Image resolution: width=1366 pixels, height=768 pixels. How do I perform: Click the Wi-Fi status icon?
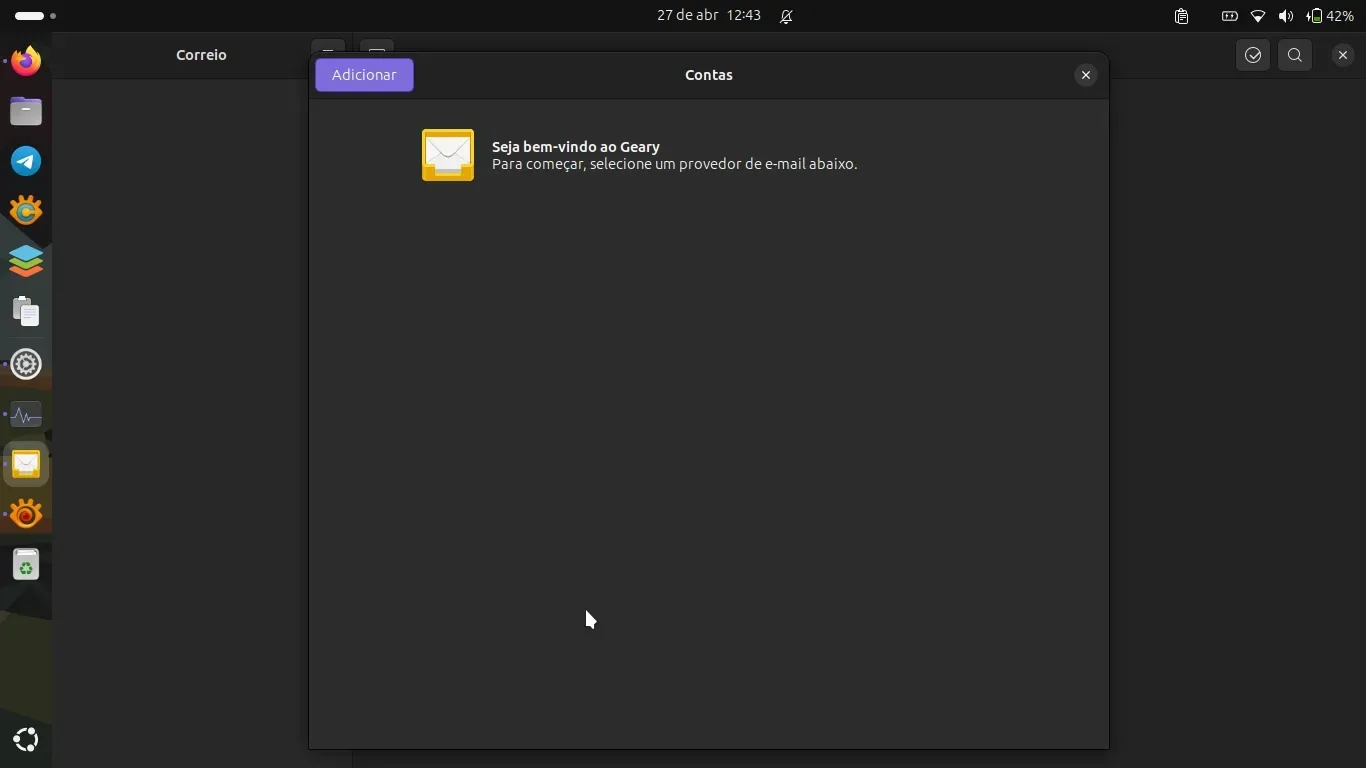click(x=1258, y=16)
